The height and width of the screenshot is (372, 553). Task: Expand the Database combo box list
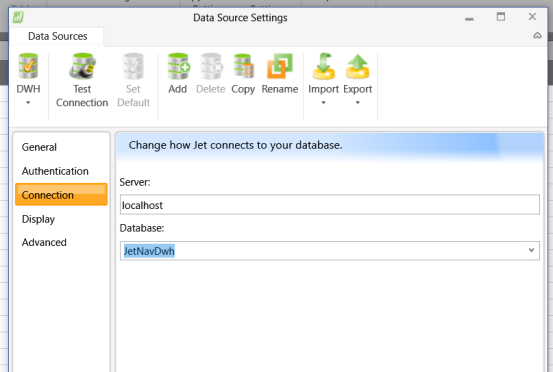531,250
